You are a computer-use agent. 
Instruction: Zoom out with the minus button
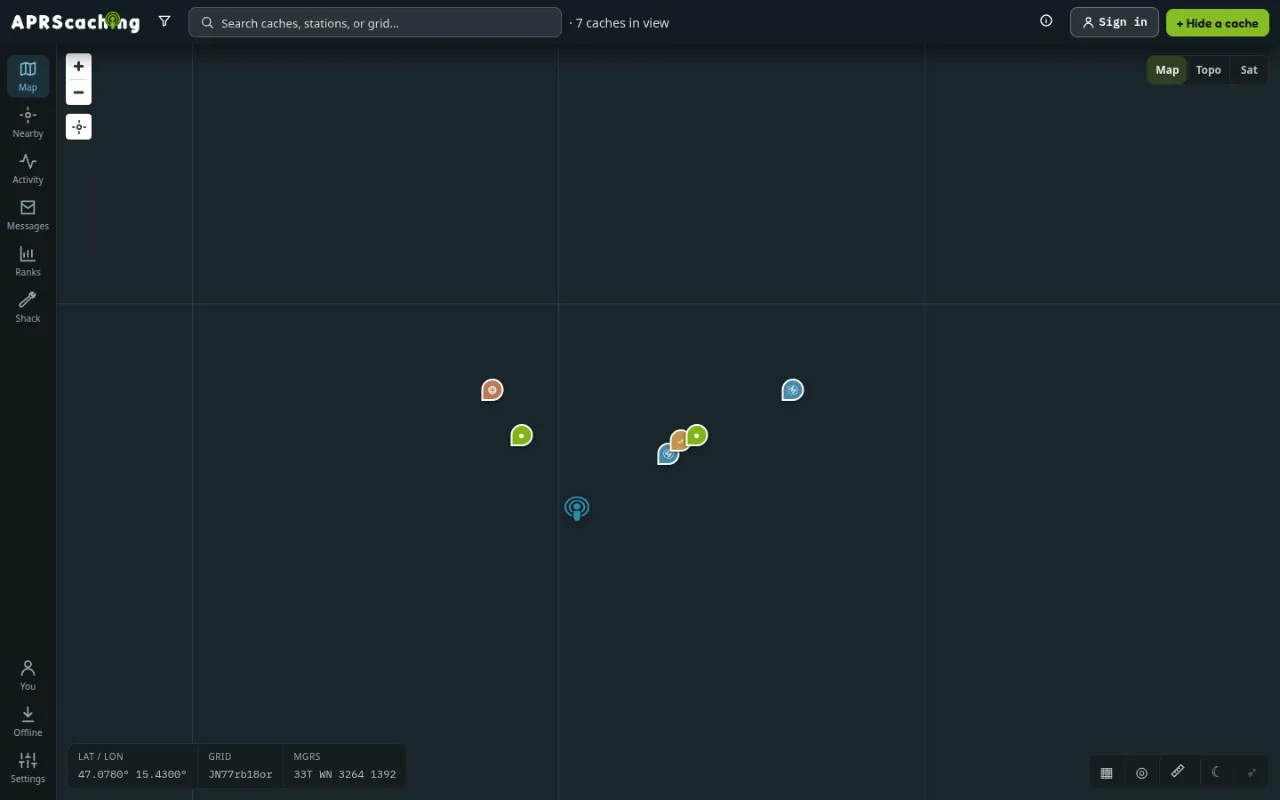point(79,92)
